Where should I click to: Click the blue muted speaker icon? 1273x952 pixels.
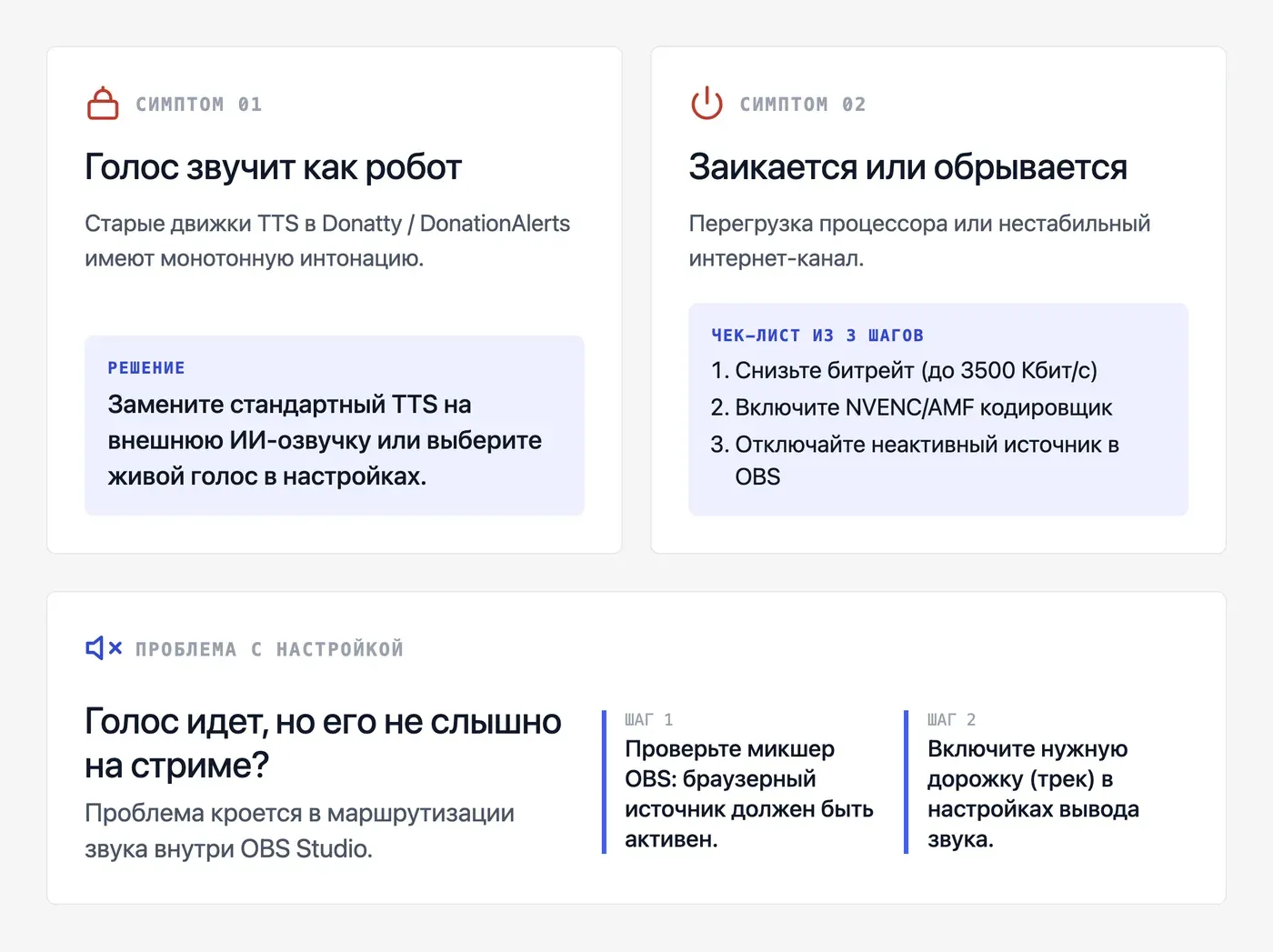104,648
